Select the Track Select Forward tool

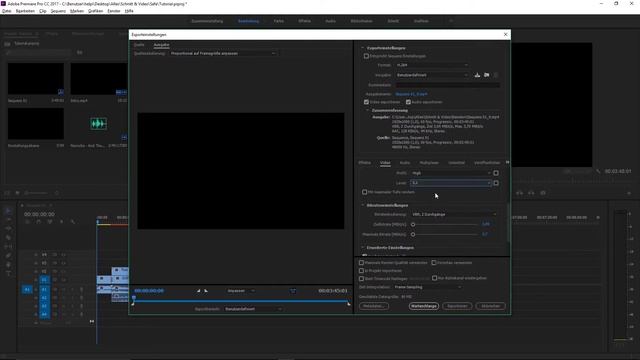[8, 220]
